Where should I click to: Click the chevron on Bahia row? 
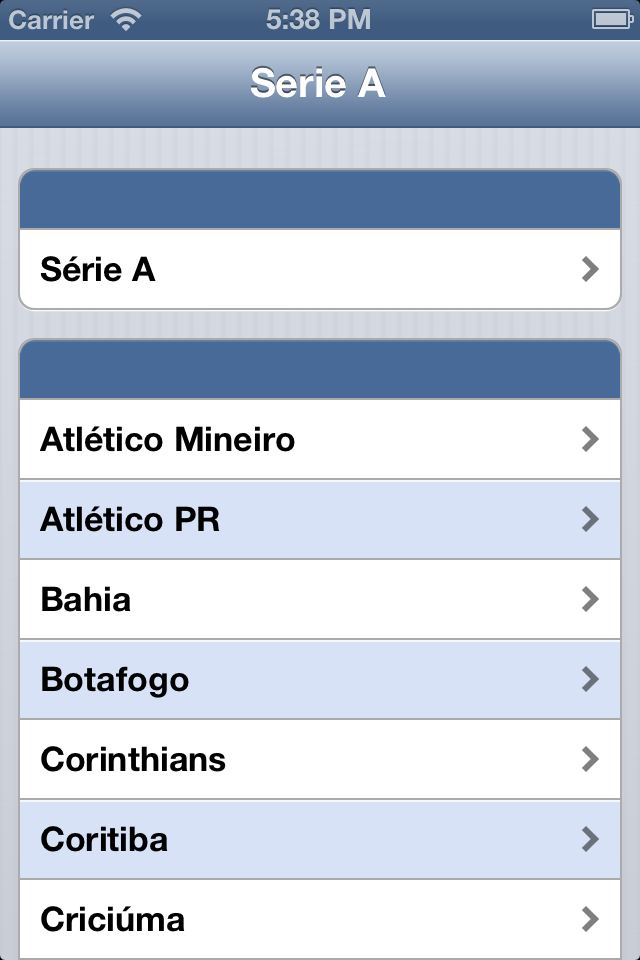pos(590,599)
